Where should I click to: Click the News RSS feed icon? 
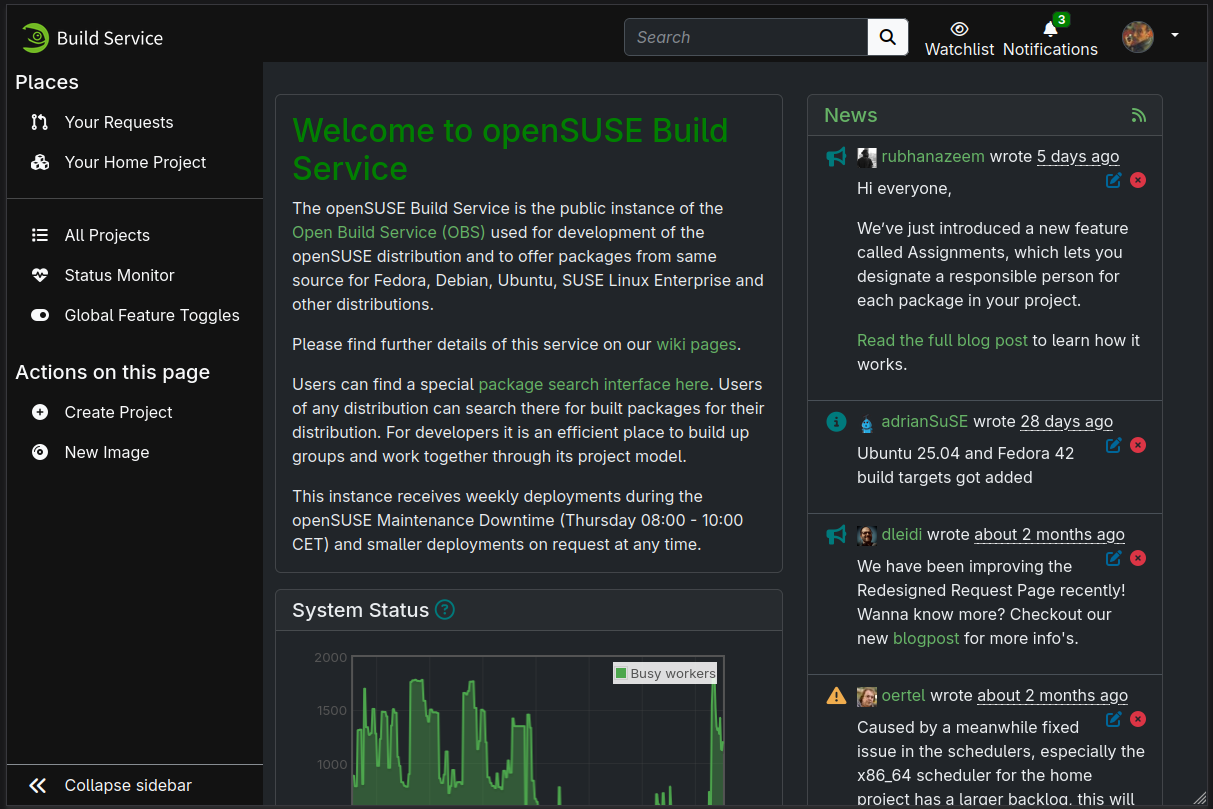[x=1138, y=115]
